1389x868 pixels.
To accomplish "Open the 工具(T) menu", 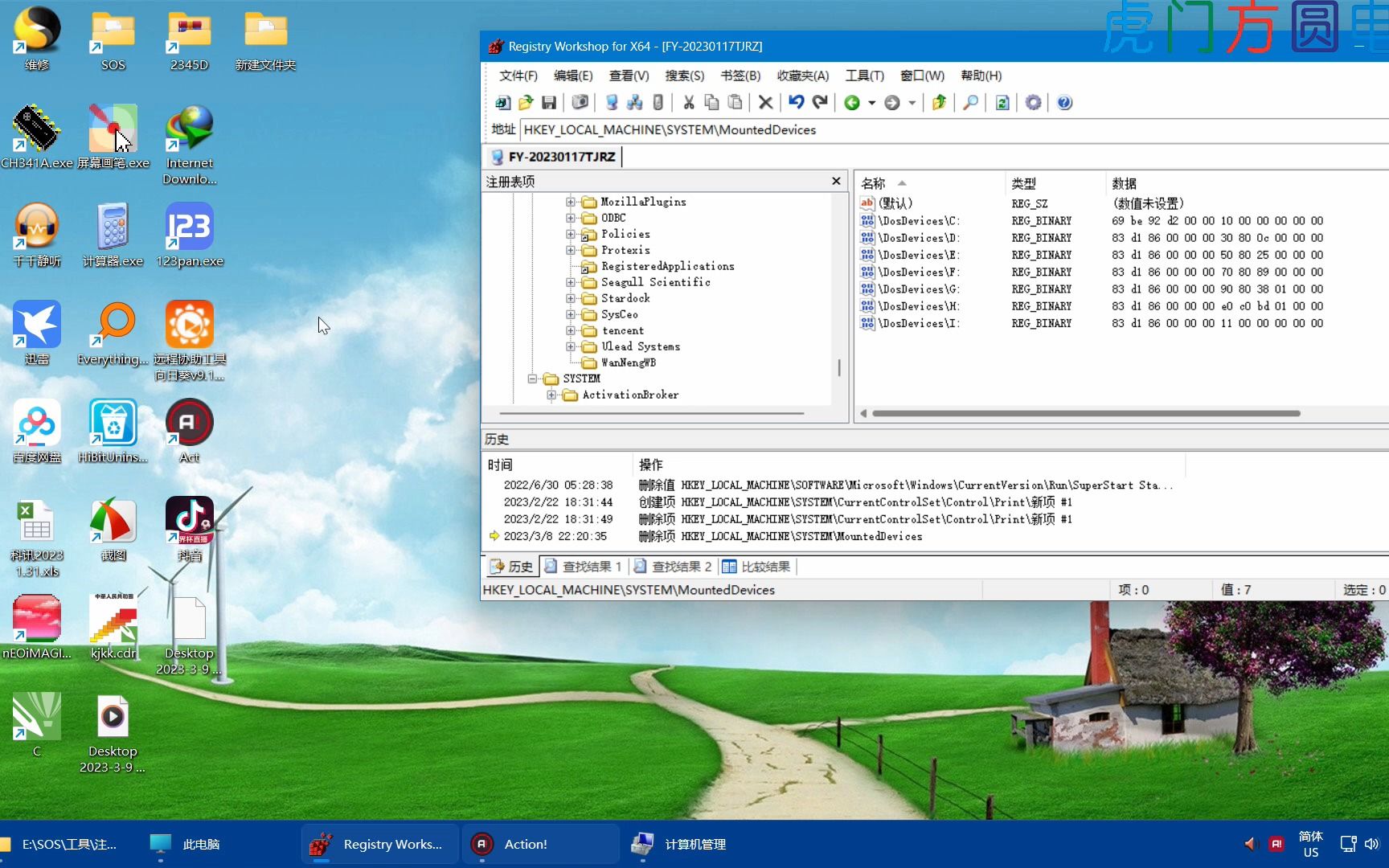I will point(864,76).
